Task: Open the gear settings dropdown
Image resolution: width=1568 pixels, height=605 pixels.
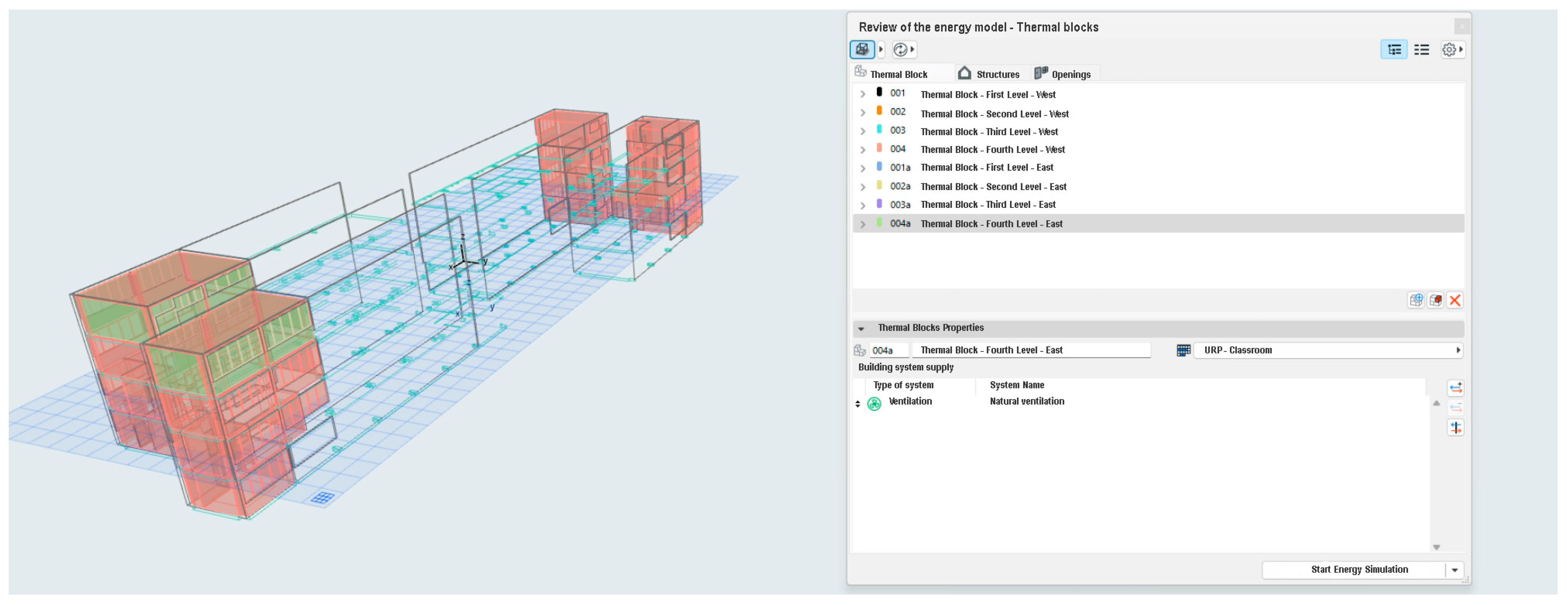Action: point(1452,49)
